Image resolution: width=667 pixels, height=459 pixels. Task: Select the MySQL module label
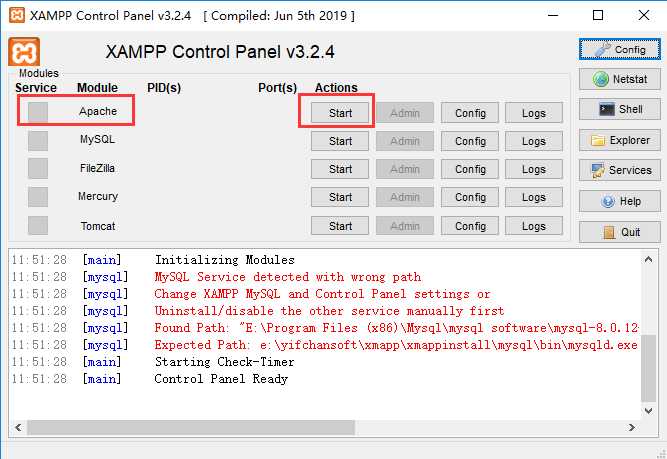[x=97, y=140]
